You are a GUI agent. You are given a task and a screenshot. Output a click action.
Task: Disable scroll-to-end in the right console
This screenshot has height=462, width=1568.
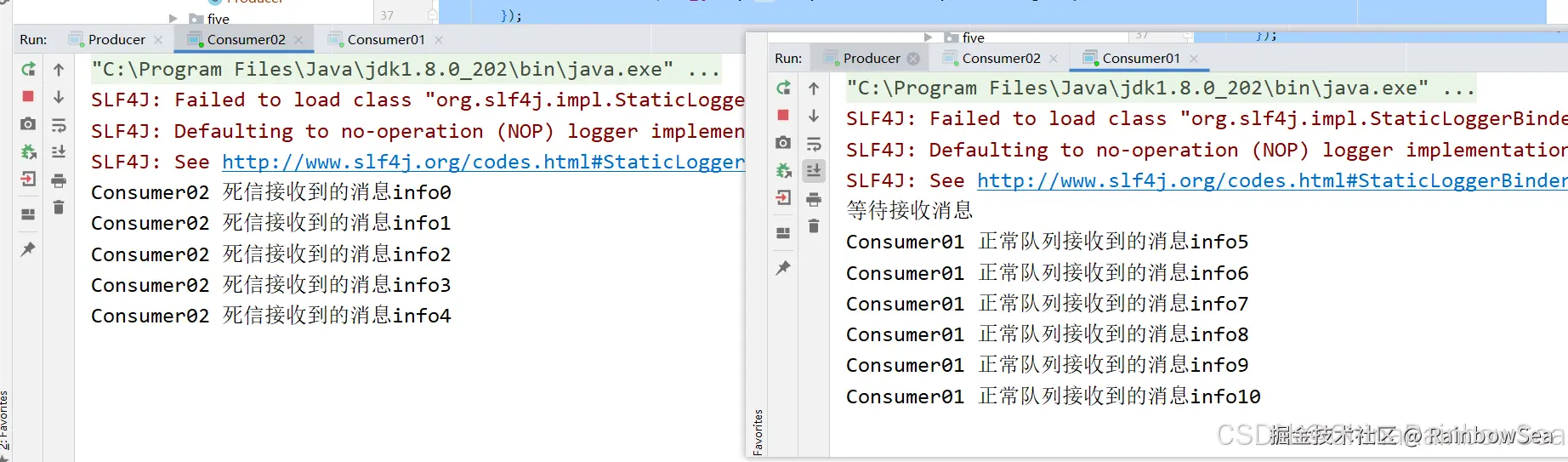coord(814,170)
